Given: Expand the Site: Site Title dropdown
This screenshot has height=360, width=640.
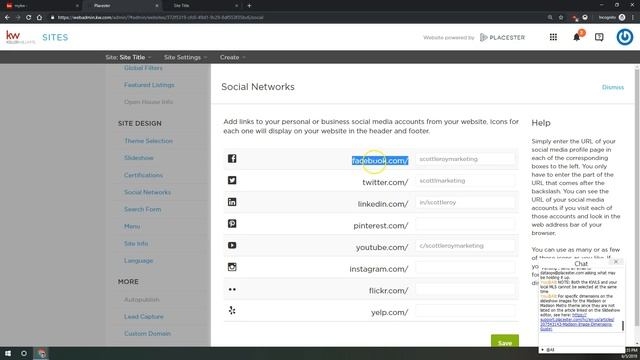Looking at the screenshot, I should [x=128, y=57].
